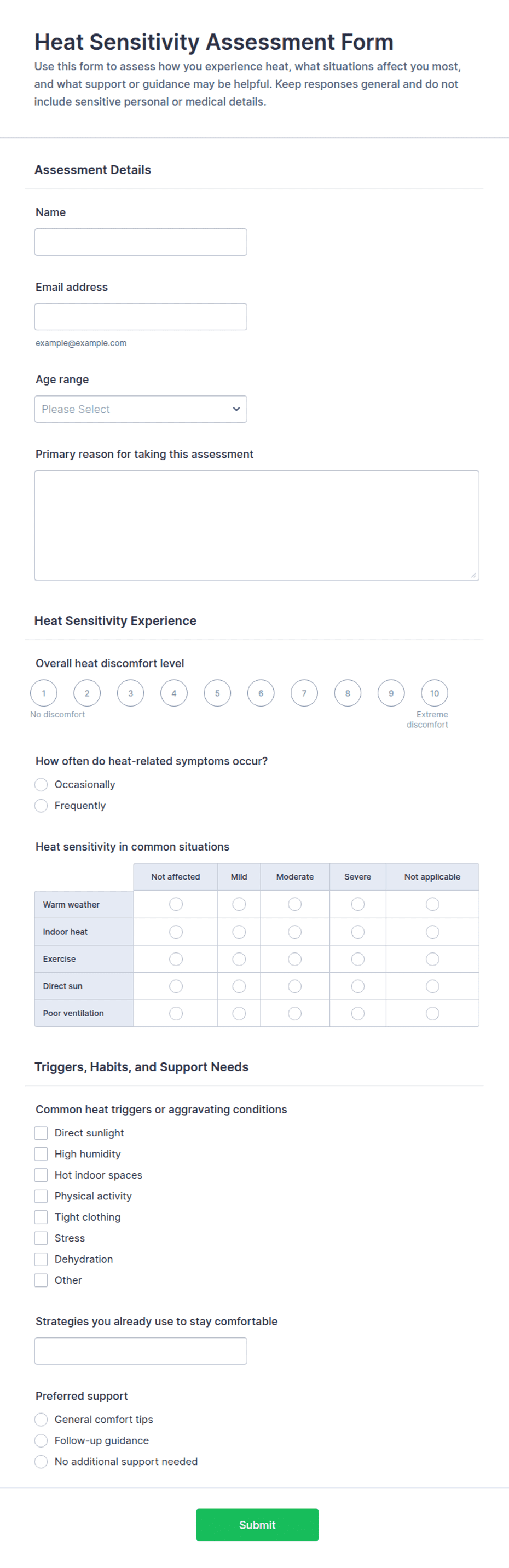Mark Poor ventilation as Not applicable

click(x=432, y=1014)
